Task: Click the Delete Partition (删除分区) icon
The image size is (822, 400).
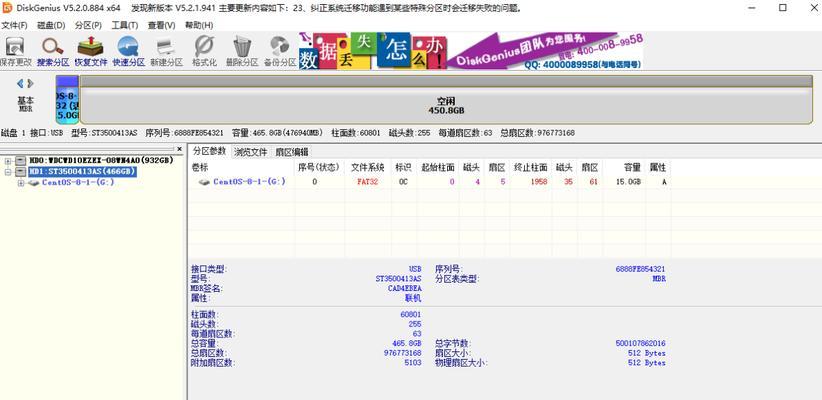Action: pyautogui.click(x=242, y=51)
